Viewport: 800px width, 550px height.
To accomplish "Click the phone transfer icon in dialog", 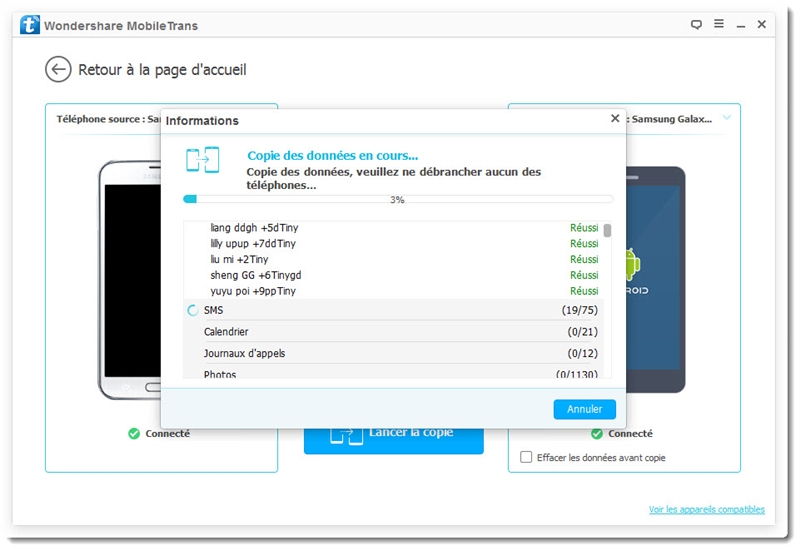I will pos(203,160).
